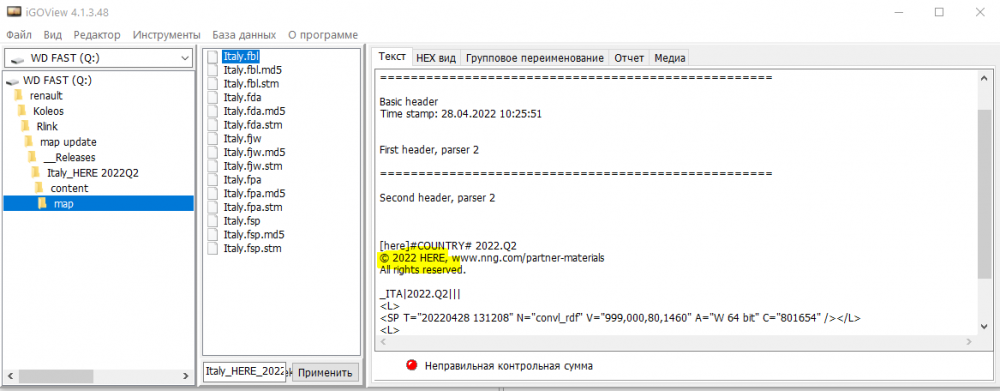The height and width of the screenshot is (391, 1000).
Task: Click the content folder icon
Action: (x=39, y=188)
